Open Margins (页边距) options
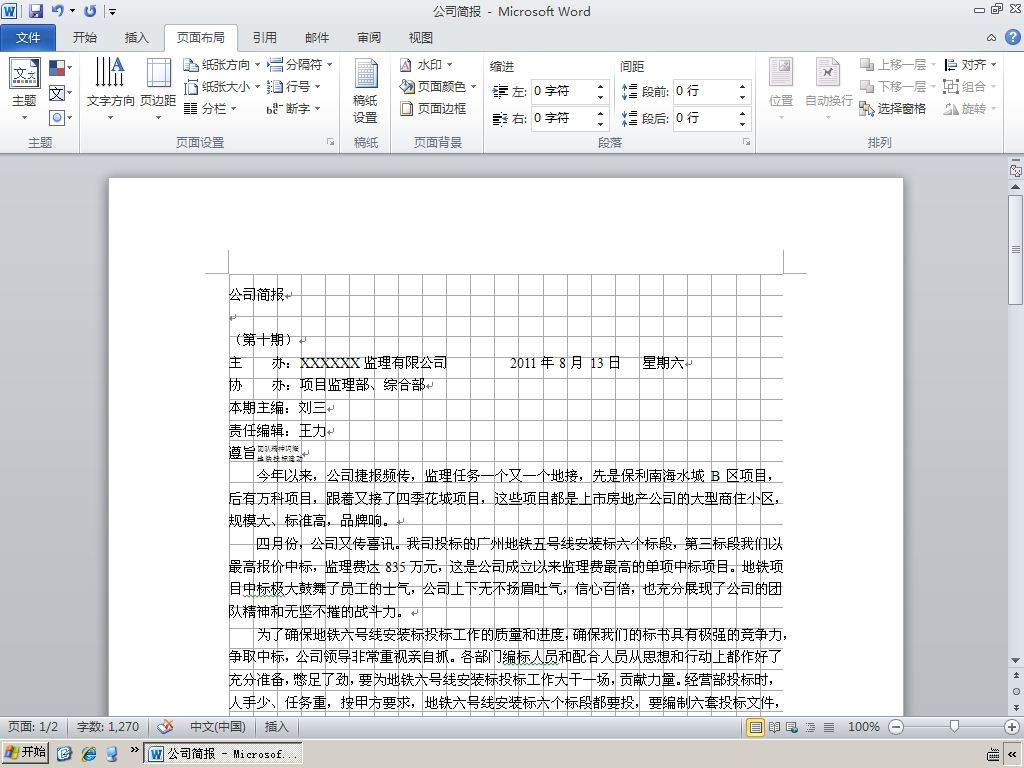Screen dimensions: 1024x768 158,90
